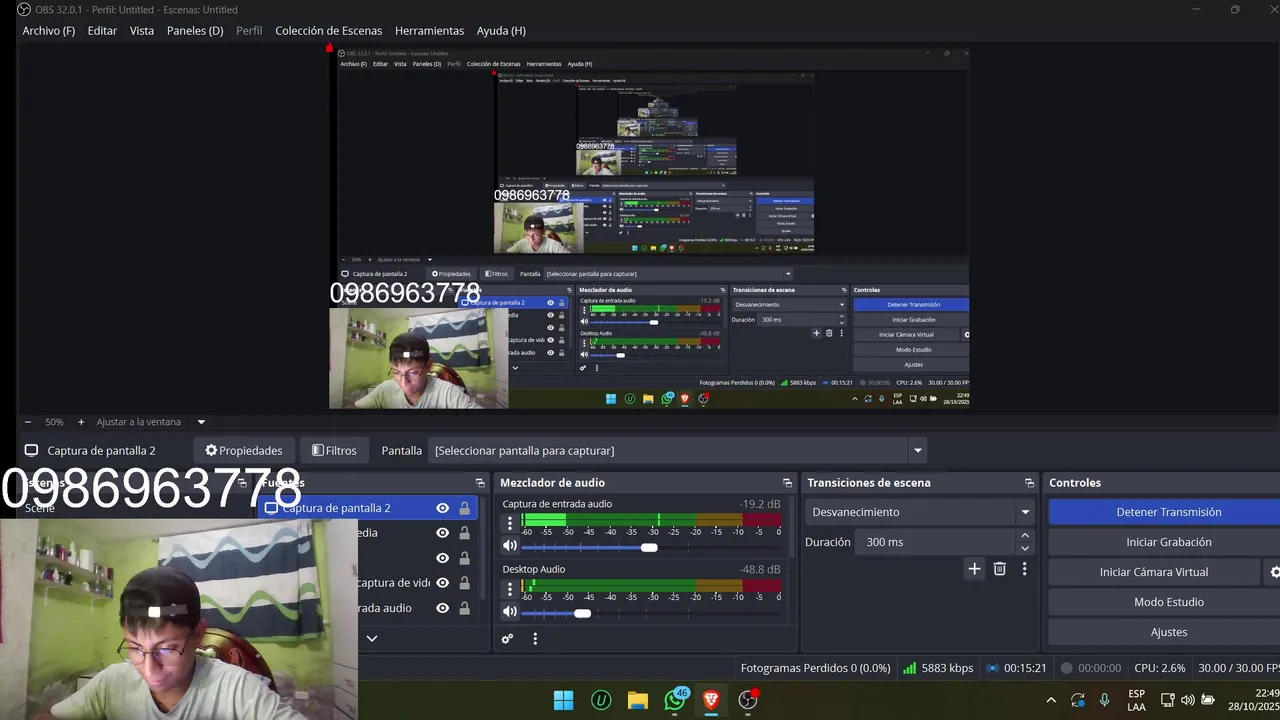
Task: Open the Archivo menu
Action: point(49,31)
